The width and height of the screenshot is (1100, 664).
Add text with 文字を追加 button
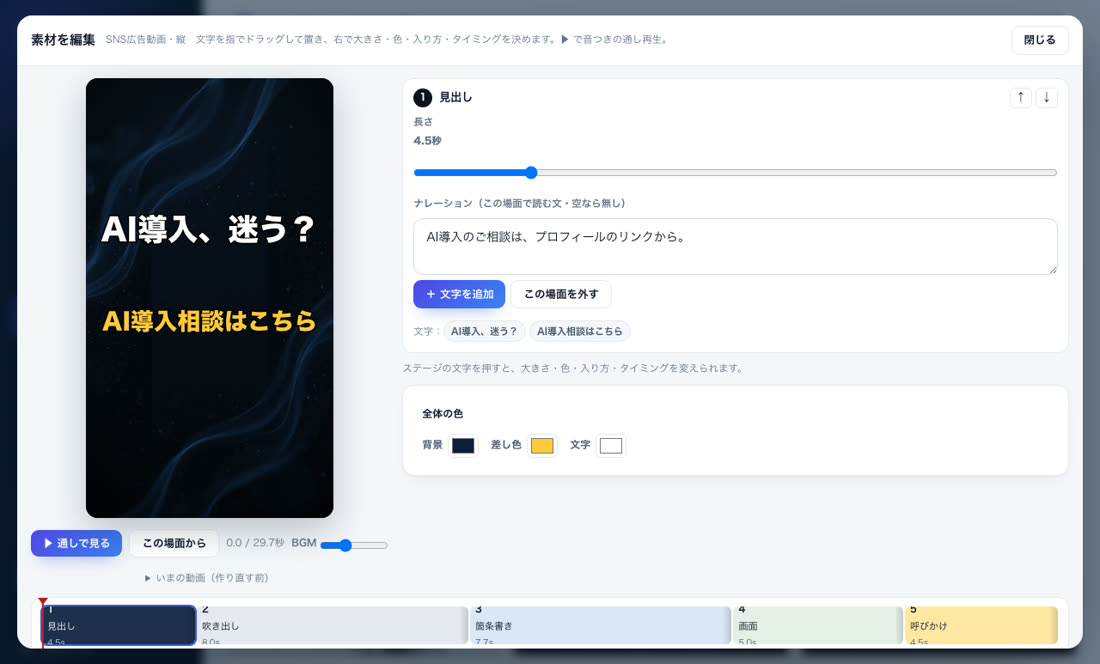[459, 294]
